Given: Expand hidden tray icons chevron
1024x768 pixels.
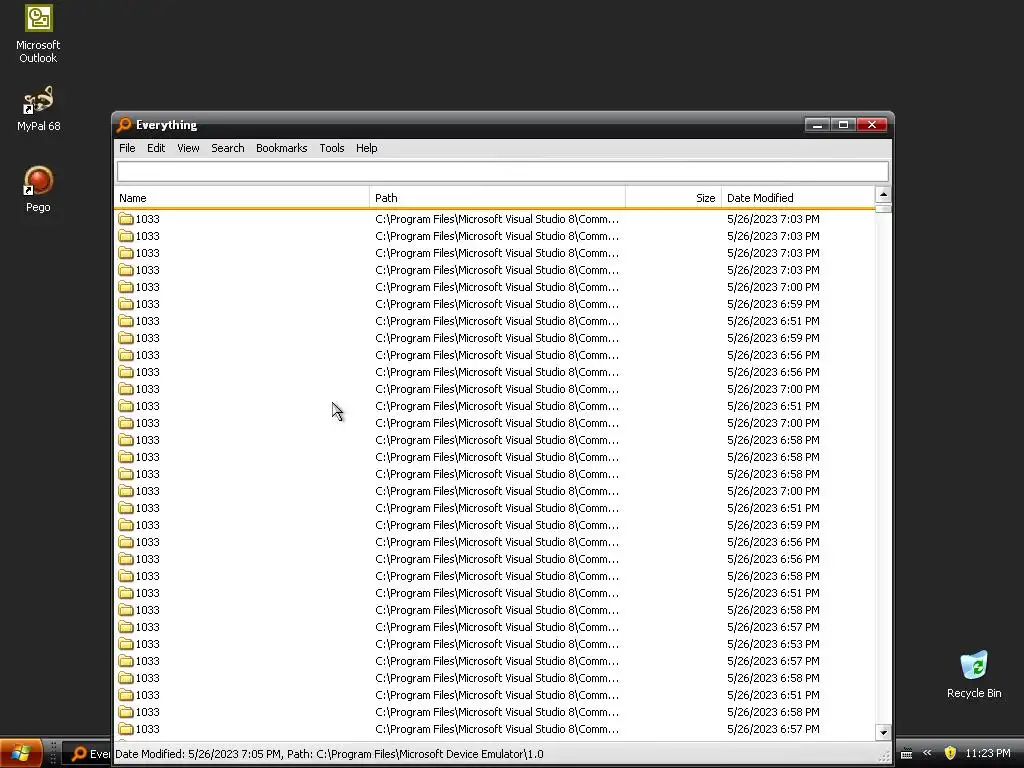Looking at the screenshot, I should (927, 753).
